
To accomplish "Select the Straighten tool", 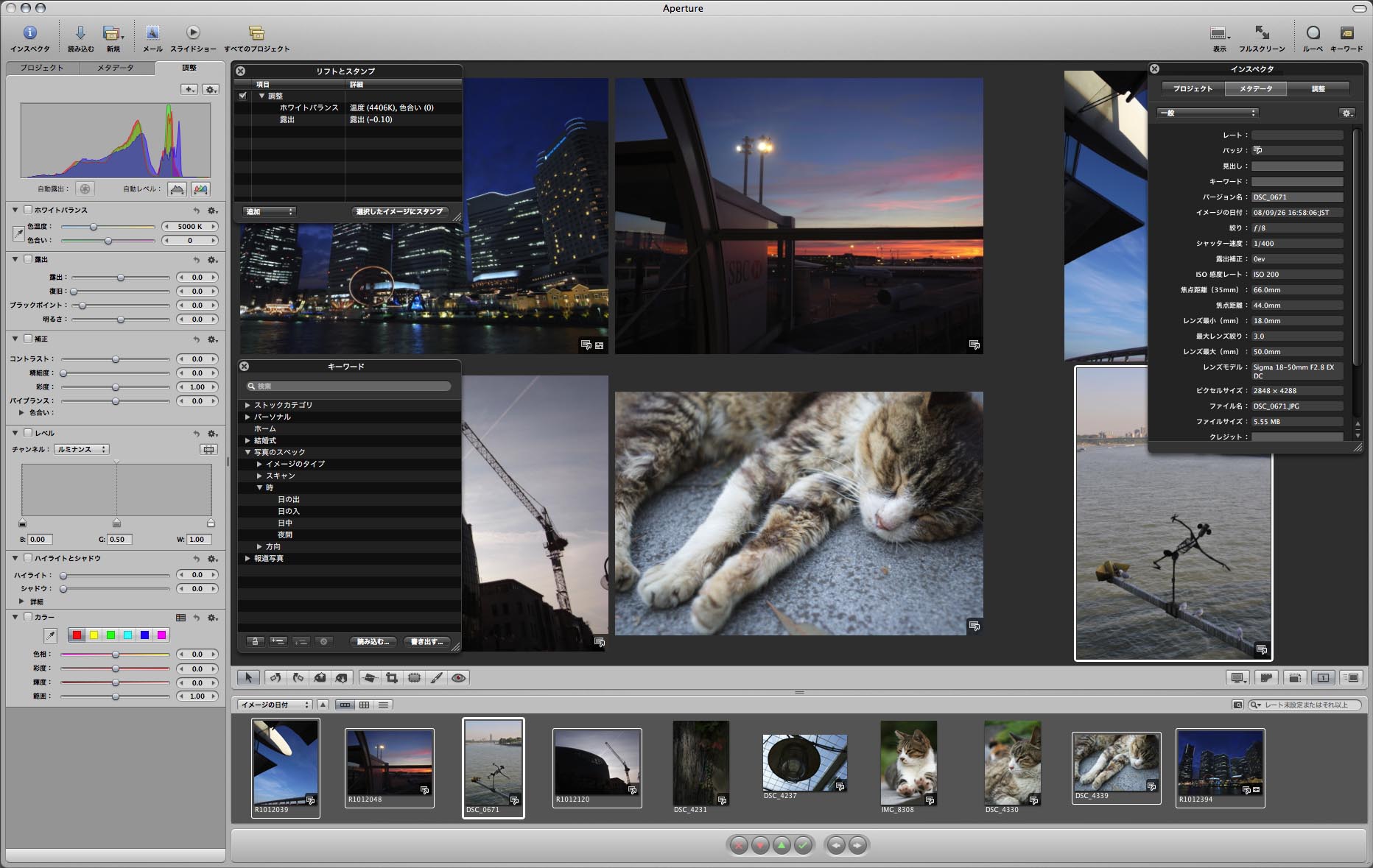I will pos(371,677).
